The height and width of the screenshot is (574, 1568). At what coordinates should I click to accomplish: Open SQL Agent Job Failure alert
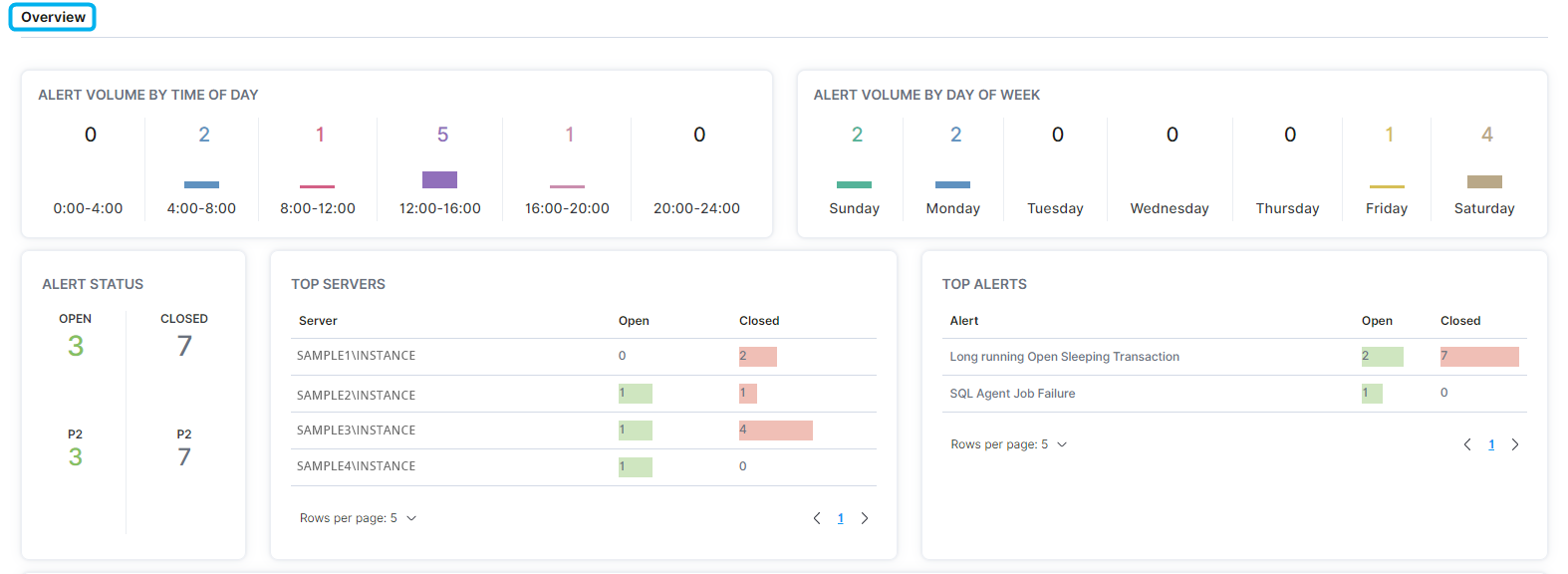tap(1012, 394)
